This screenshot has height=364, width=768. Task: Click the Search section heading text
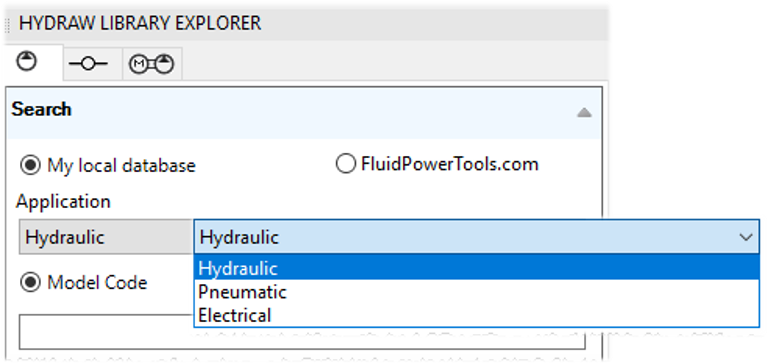pyautogui.click(x=42, y=109)
